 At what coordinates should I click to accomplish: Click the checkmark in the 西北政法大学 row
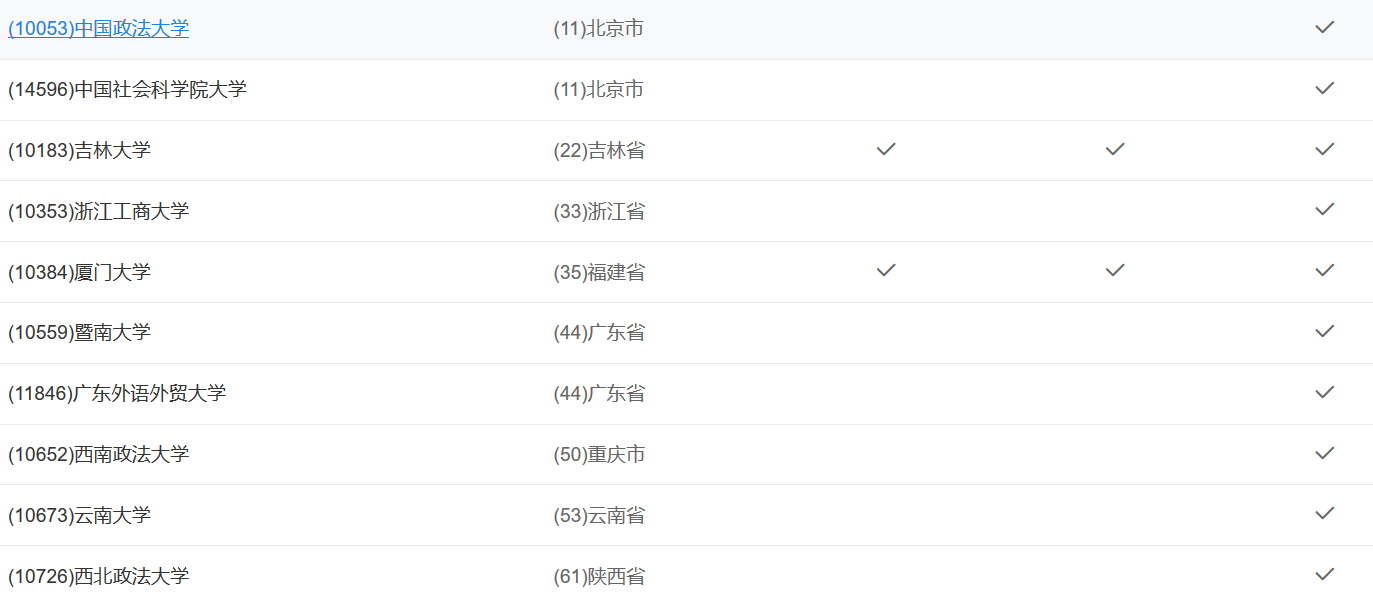pyautogui.click(x=1324, y=575)
